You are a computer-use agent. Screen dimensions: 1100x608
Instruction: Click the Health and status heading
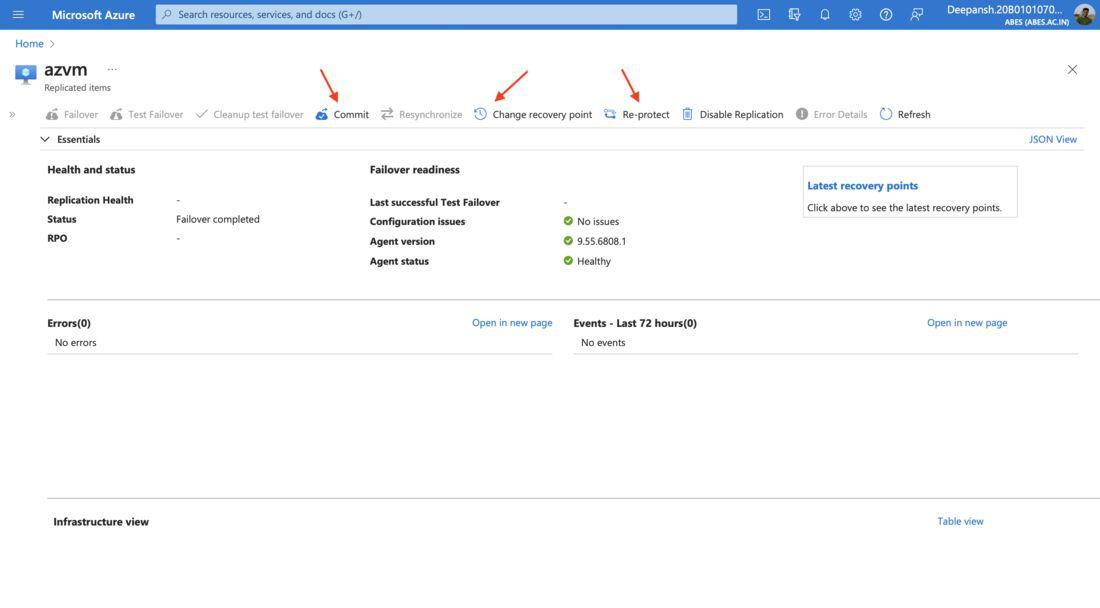[91, 170]
